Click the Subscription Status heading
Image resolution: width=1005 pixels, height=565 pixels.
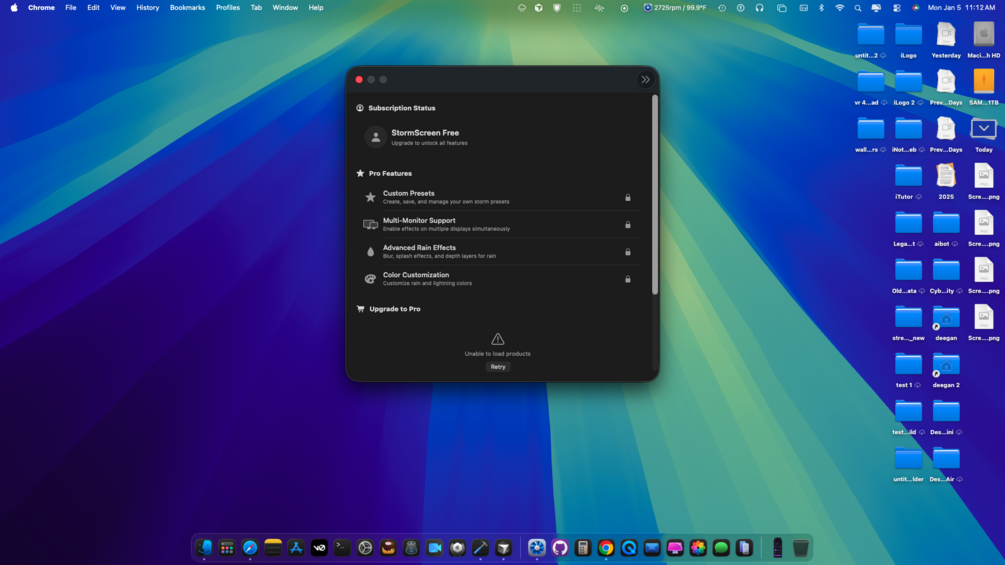(401, 108)
